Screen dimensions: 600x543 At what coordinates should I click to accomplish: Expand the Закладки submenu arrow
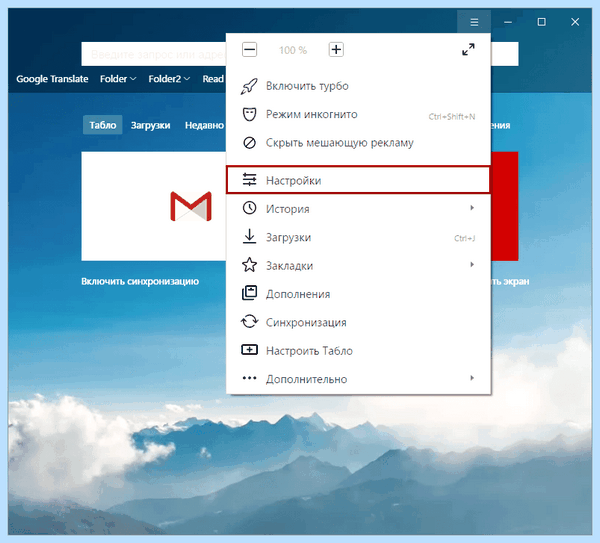[472, 264]
